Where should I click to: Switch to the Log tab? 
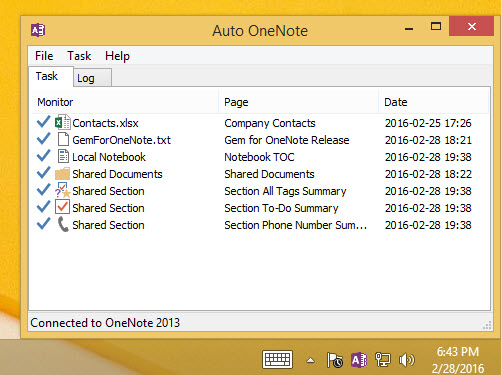pyautogui.click(x=92, y=78)
